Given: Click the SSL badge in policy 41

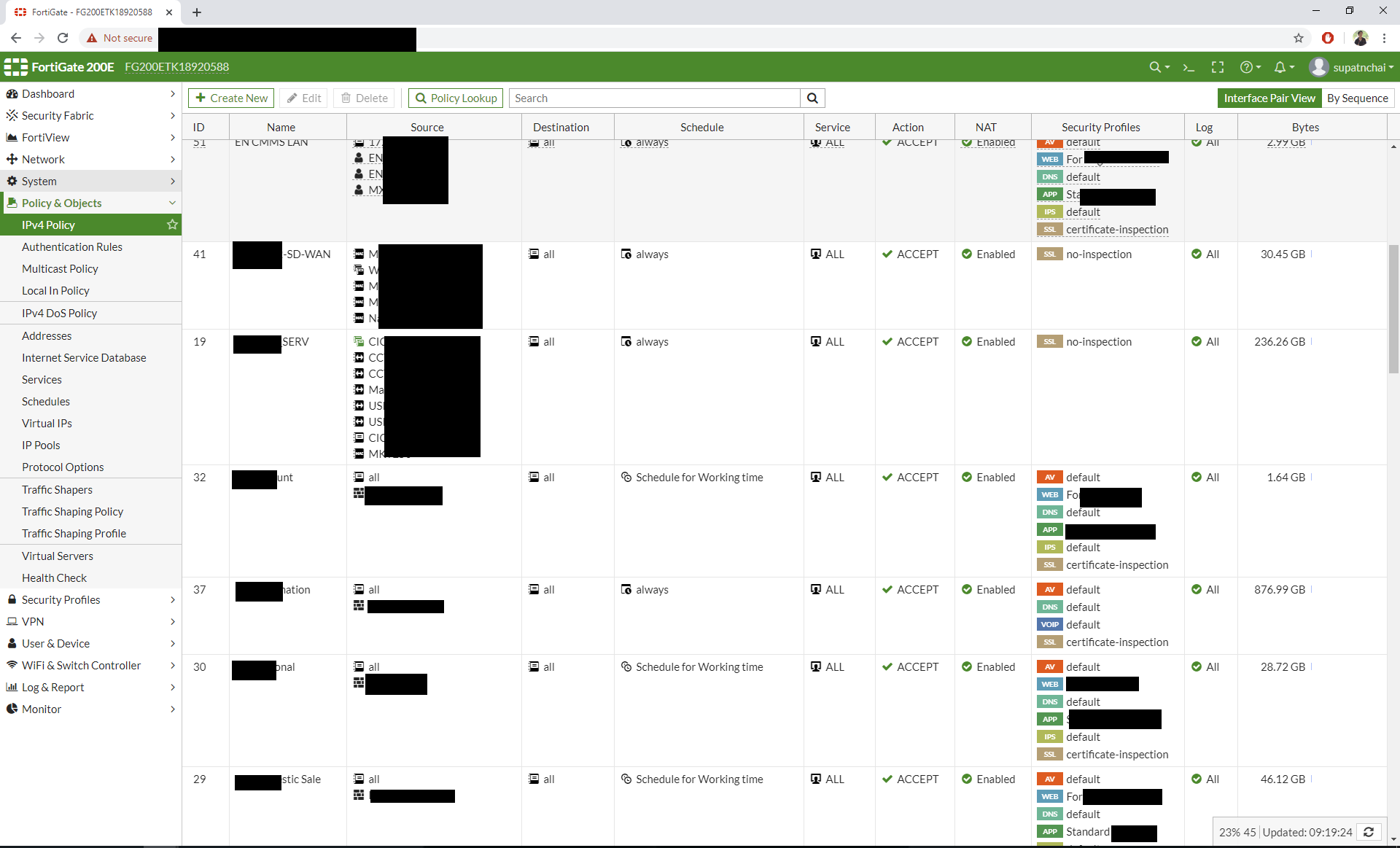Looking at the screenshot, I should point(1049,254).
